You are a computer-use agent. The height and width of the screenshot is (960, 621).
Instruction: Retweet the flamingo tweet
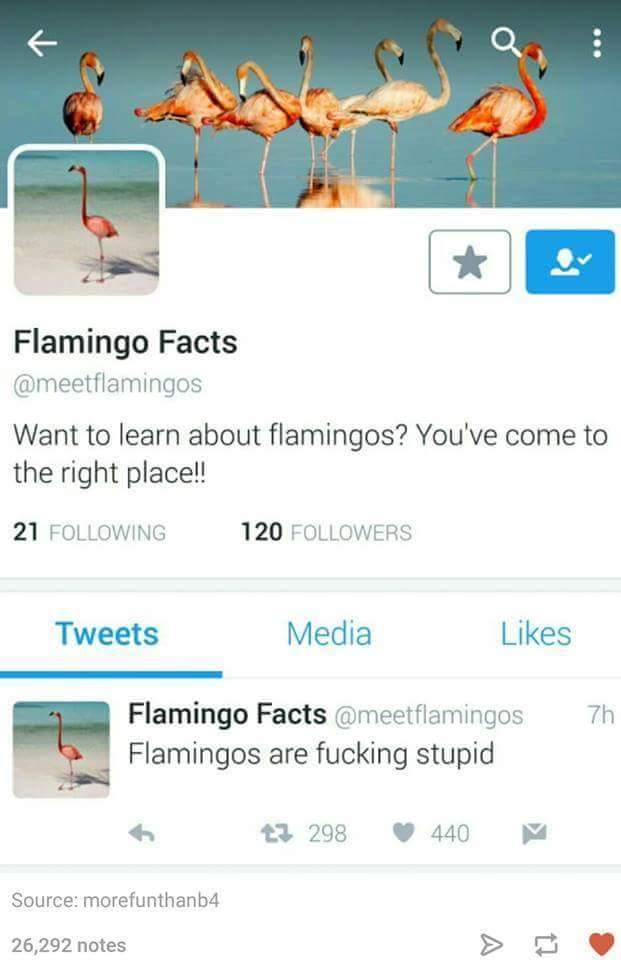(x=277, y=833)
